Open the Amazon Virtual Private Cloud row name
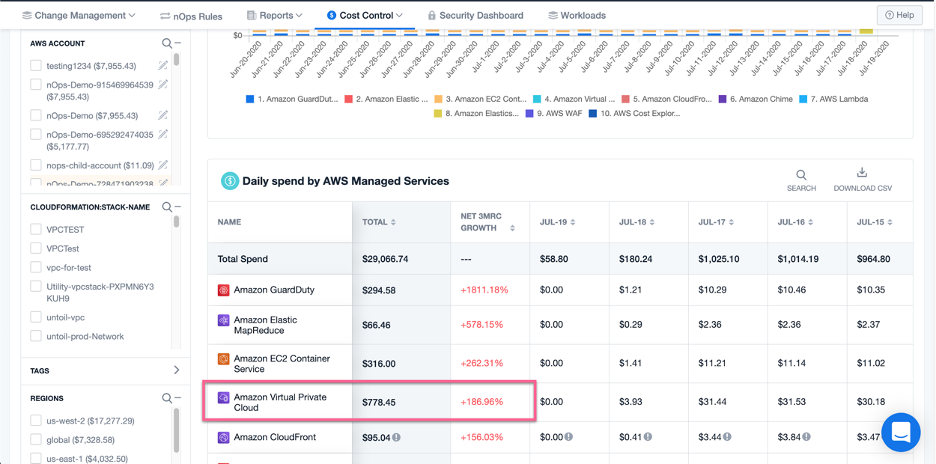Viewport: 936px width, 464px height. pos(280,402)
